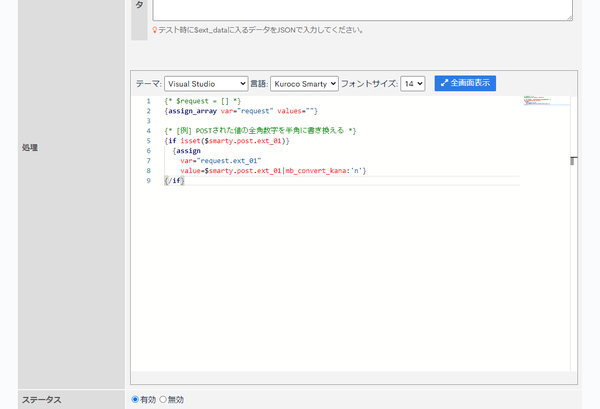Click the {assign keyword on line 6
The width and height of the screenshot is (600, 409).
[x=186, y=151]
